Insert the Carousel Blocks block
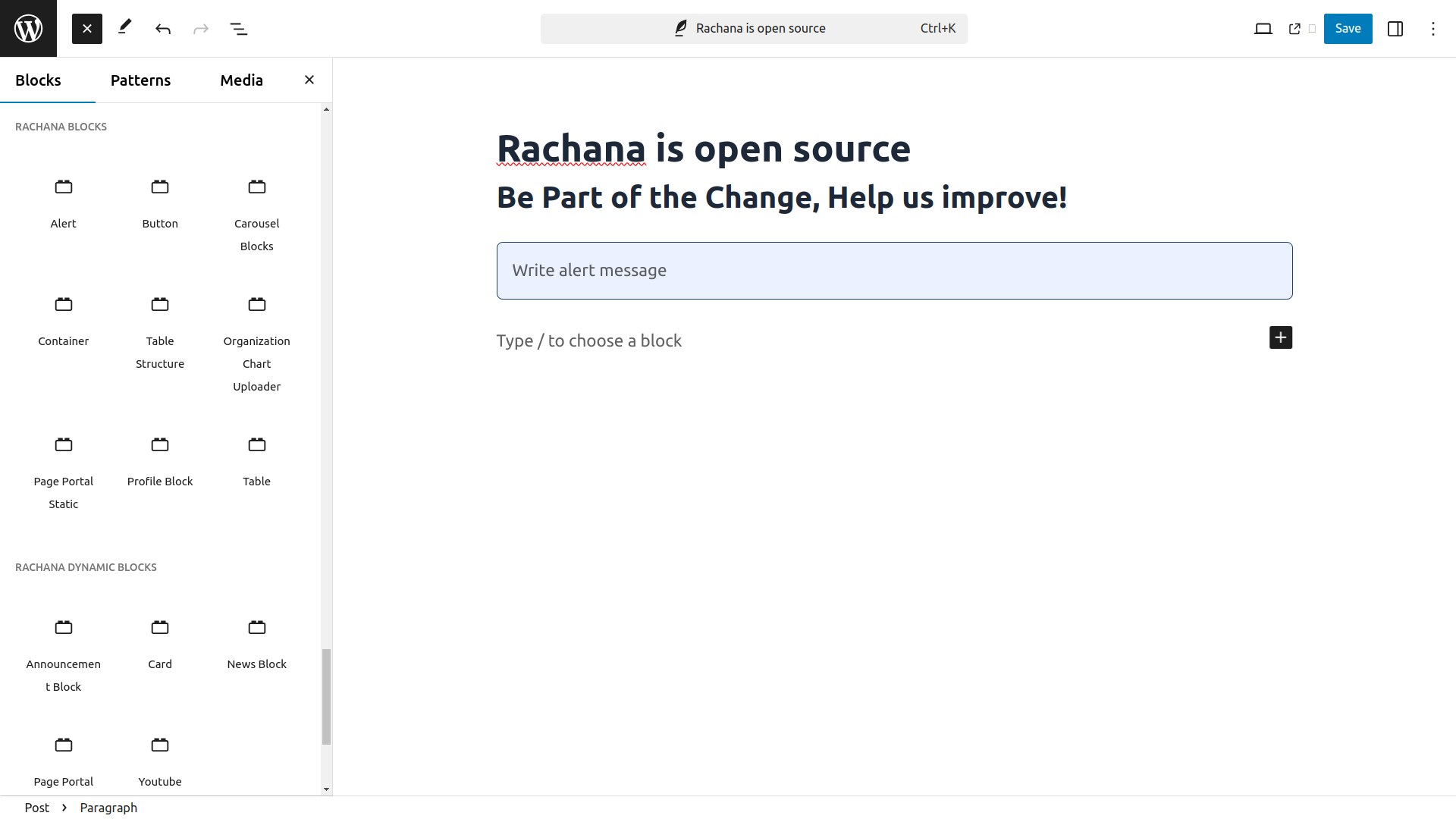Screen dimensions: 1456x819 point(256,214)
